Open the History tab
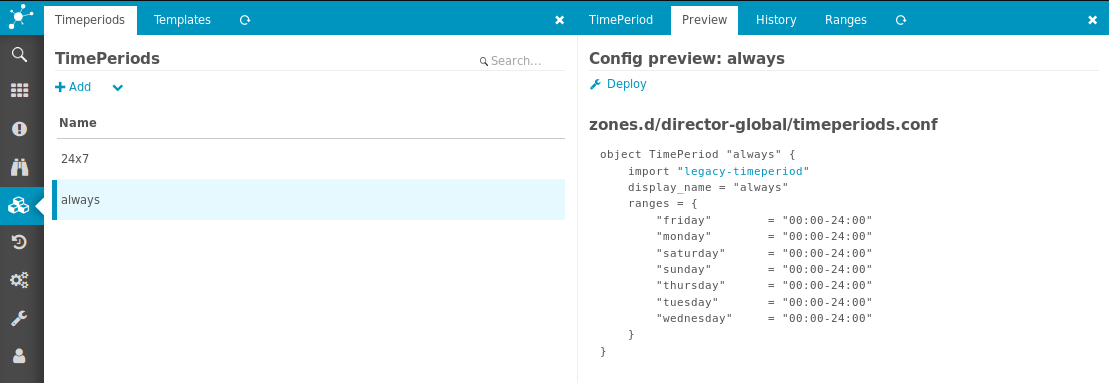1109x383 pixels. 776,20
